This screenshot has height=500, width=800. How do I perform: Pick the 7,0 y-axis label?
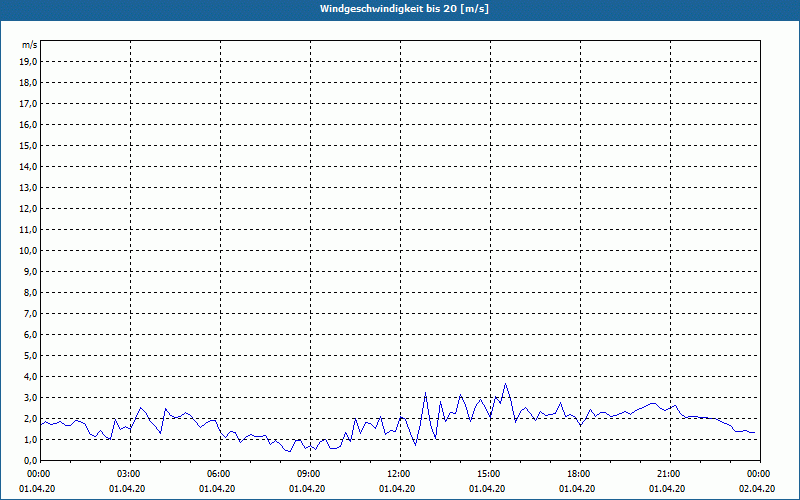point(30,313)
